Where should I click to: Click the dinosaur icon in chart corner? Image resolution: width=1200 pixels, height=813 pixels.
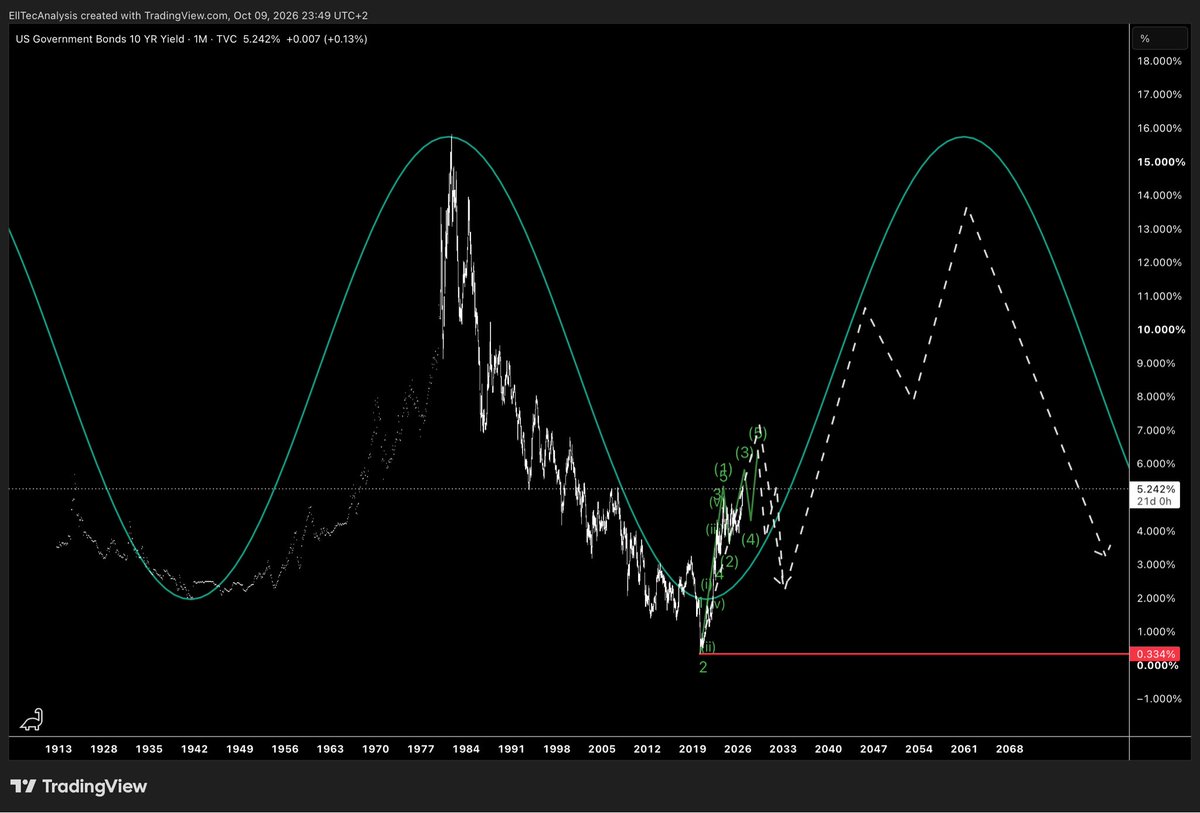click(32, 719)
